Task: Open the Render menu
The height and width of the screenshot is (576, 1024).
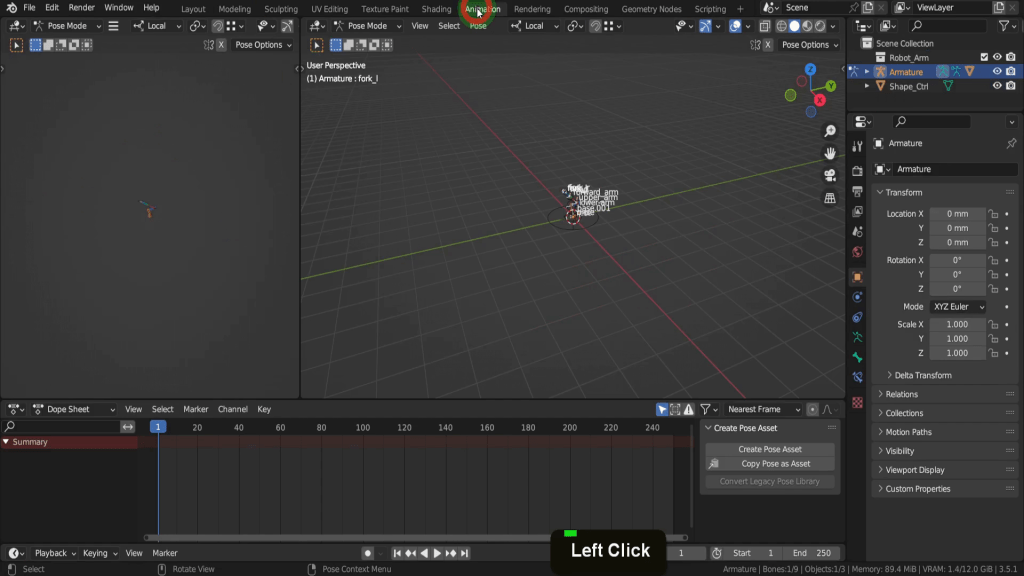Action: point(82,8)
